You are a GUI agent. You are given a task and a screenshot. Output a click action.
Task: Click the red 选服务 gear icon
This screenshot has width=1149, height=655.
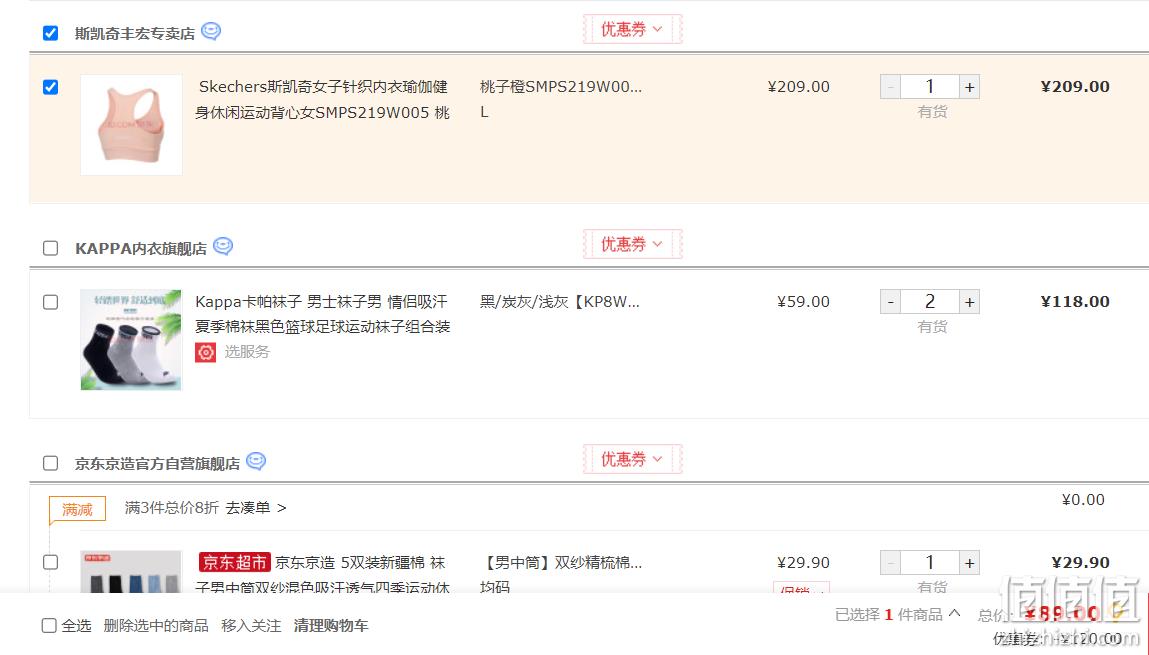click(x=205, y=352)
